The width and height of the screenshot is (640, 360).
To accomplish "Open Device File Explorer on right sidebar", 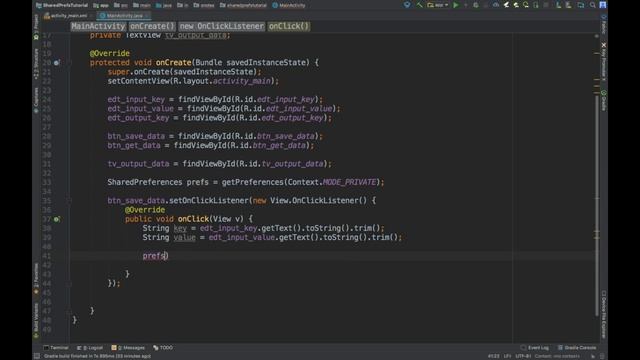I will pyautogui.click(x=604, y=314).
